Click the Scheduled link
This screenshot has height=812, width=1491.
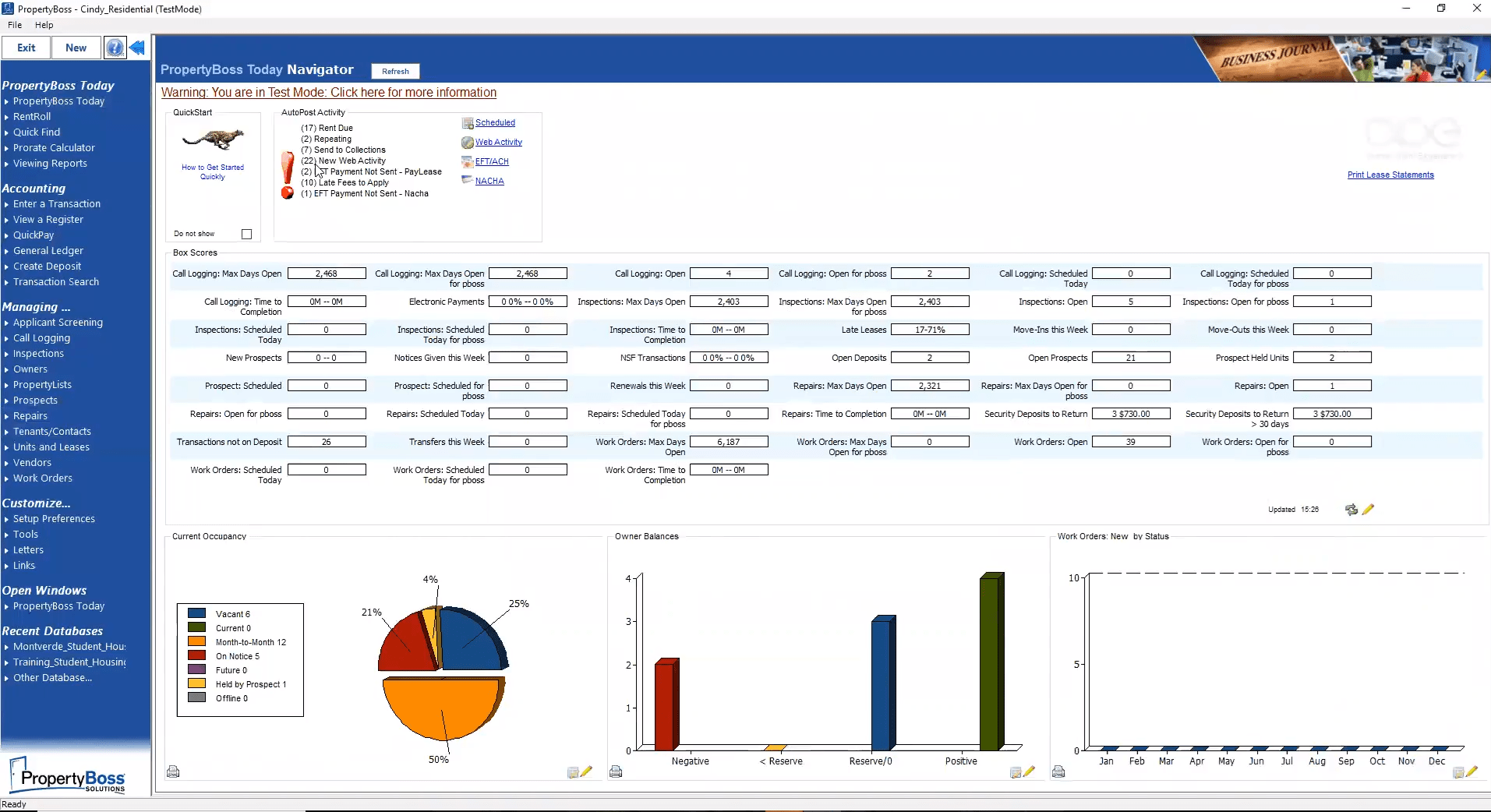495,122
